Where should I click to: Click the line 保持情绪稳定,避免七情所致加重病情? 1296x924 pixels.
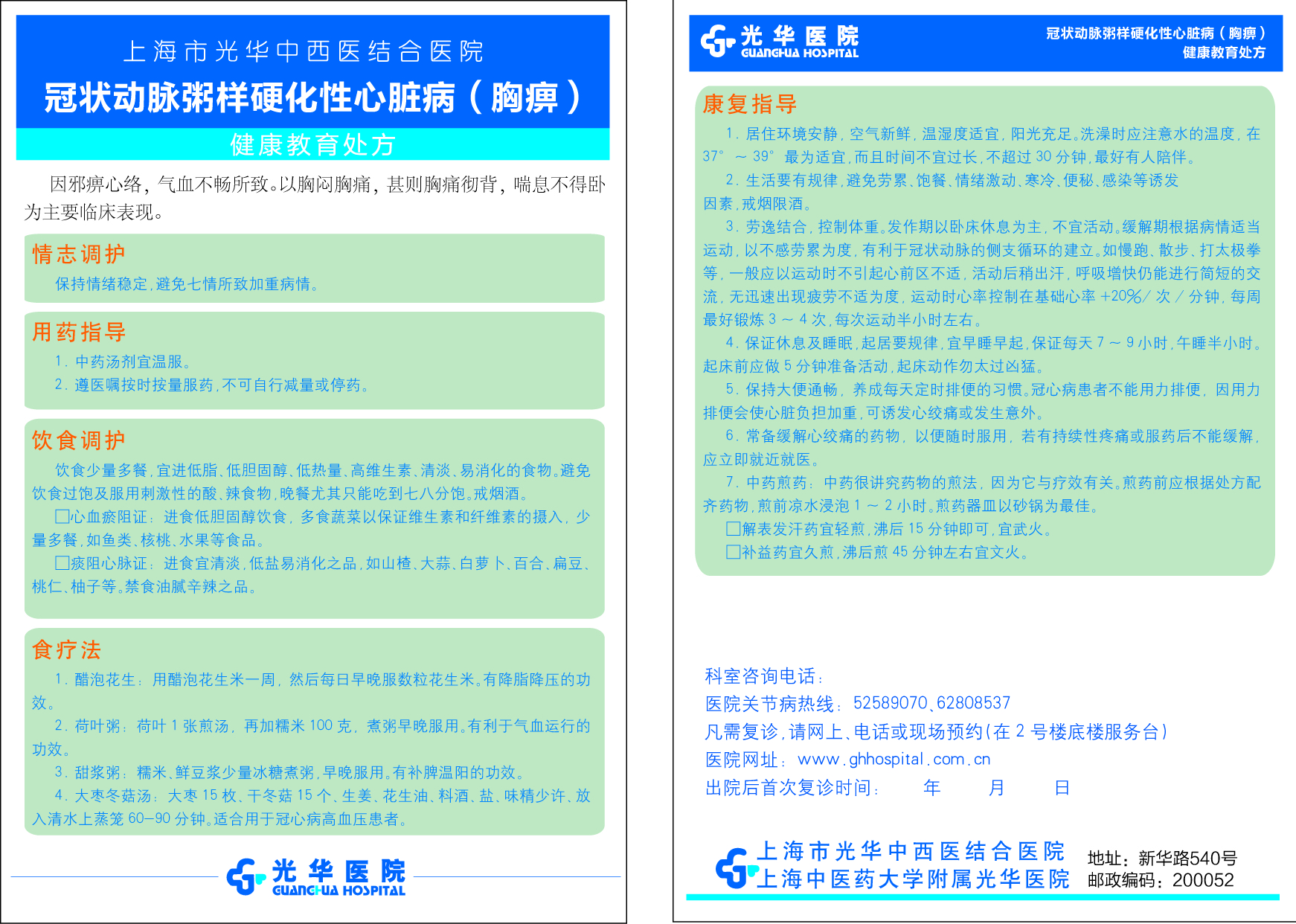click(187, 284)
